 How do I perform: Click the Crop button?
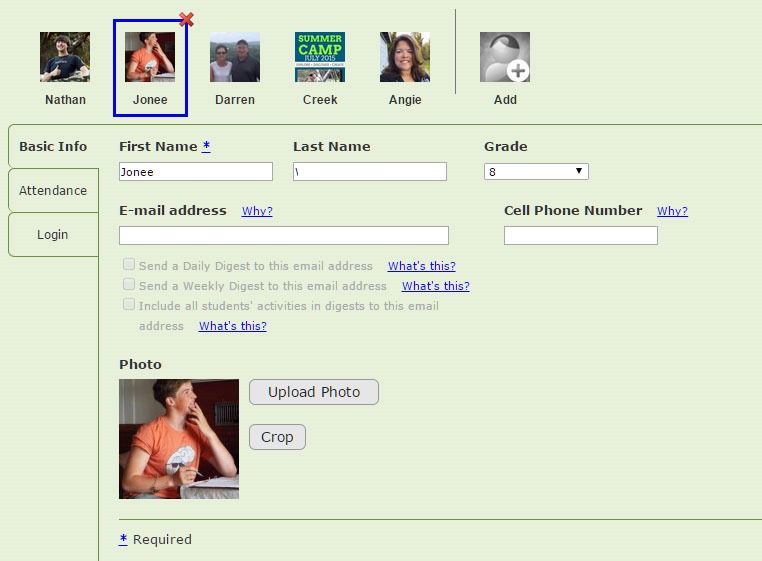tap(277, 437)
